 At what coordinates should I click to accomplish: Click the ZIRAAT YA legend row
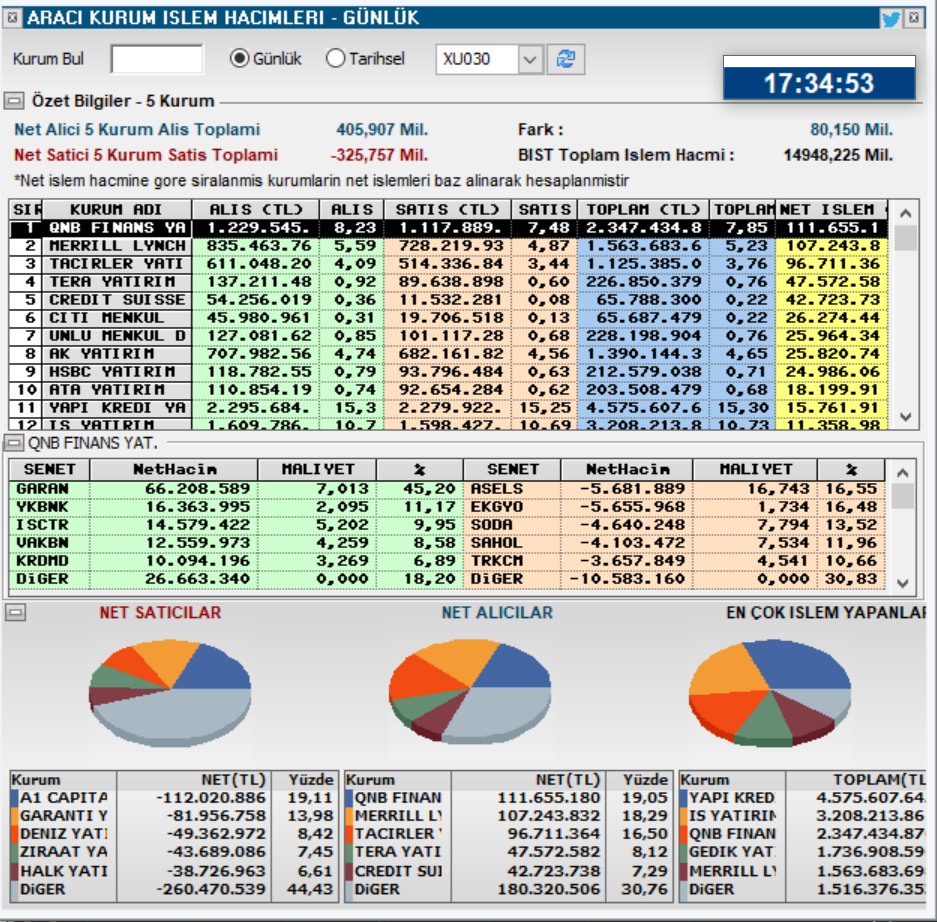173,852
